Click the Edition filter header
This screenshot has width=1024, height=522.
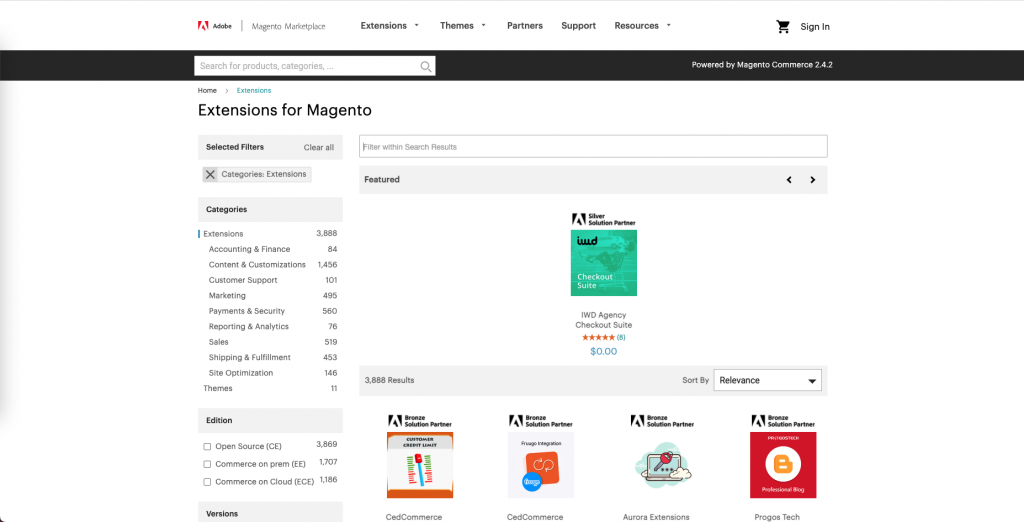coord(270,421)
